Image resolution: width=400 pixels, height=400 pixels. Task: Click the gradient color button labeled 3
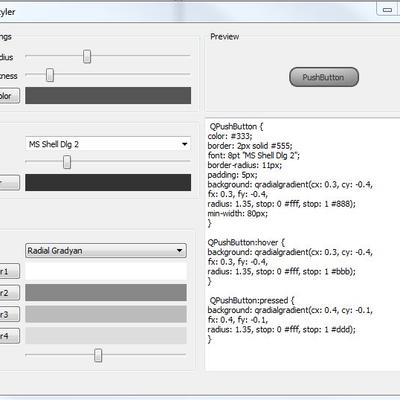coord(9,314)
